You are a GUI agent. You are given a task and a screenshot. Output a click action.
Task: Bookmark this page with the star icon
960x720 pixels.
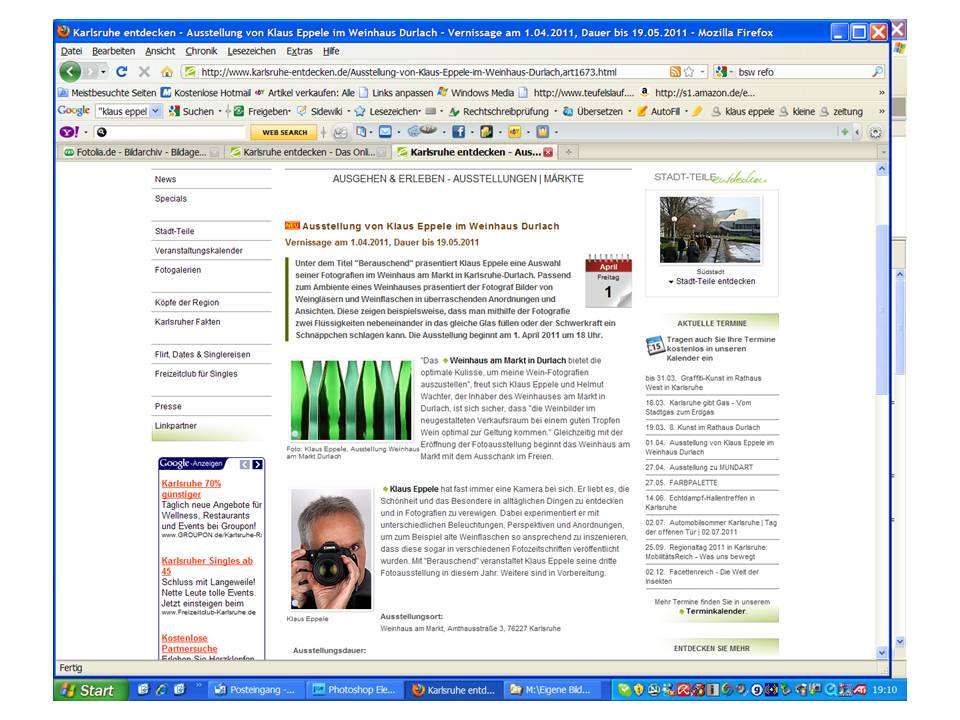click(690, 72)
